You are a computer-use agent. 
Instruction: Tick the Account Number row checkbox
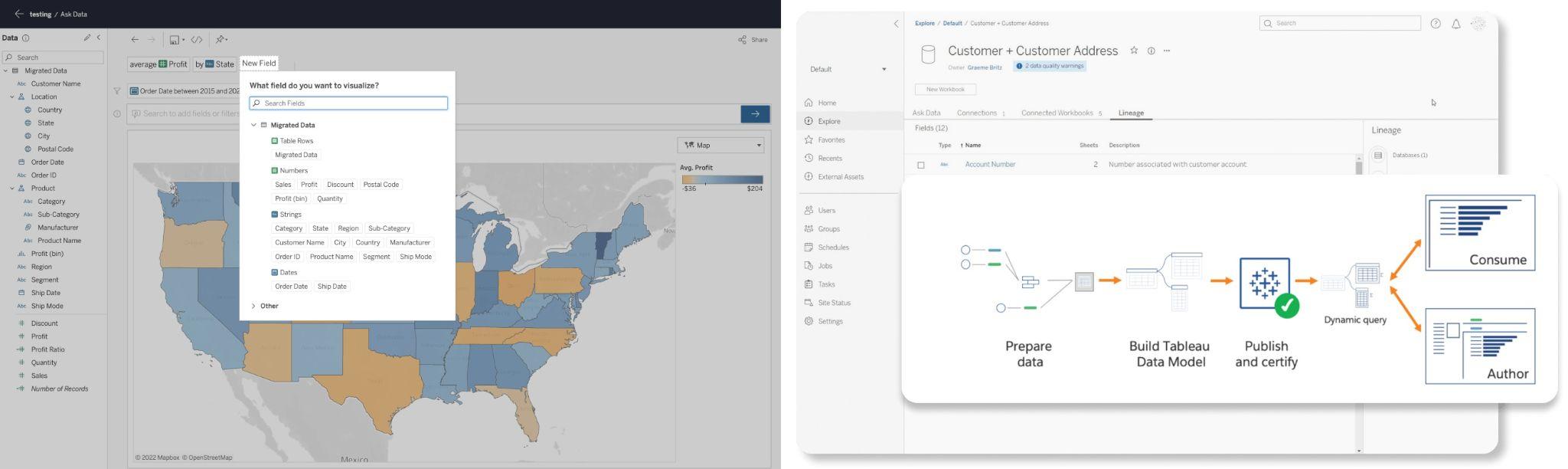pos(921,165)
